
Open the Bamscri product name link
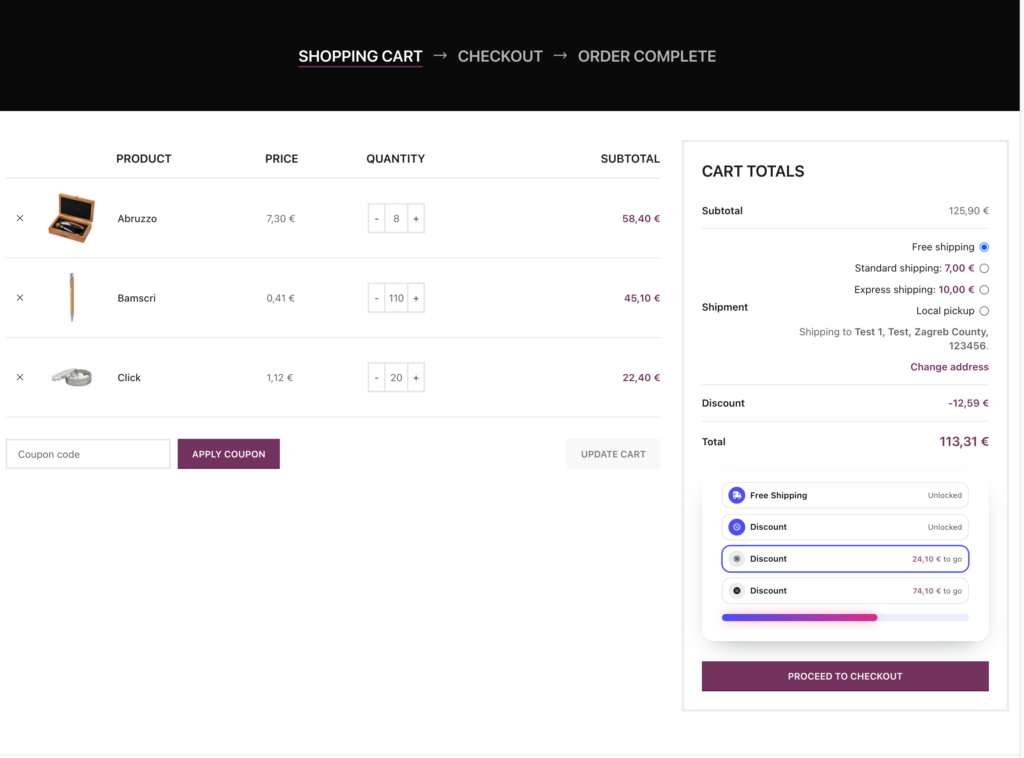point(136,299)
